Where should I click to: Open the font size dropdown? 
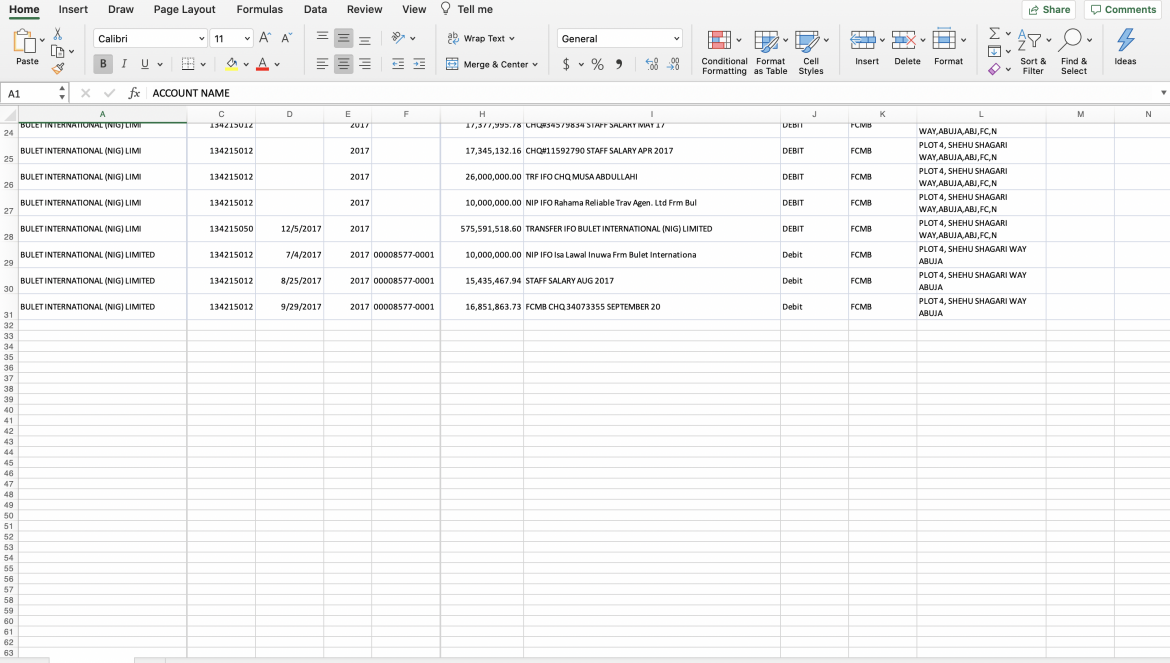247,39
